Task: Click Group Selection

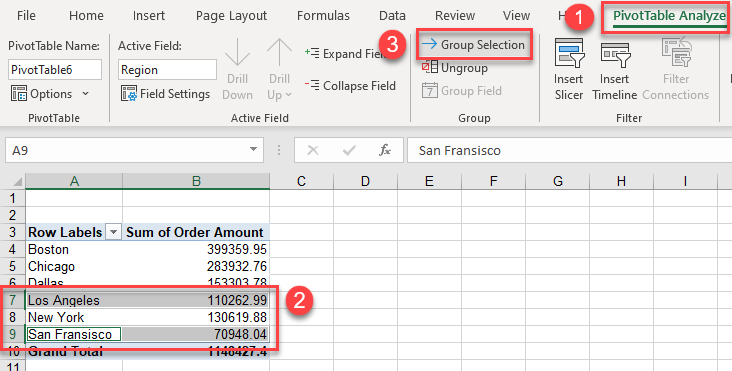Action: [473, 45]
